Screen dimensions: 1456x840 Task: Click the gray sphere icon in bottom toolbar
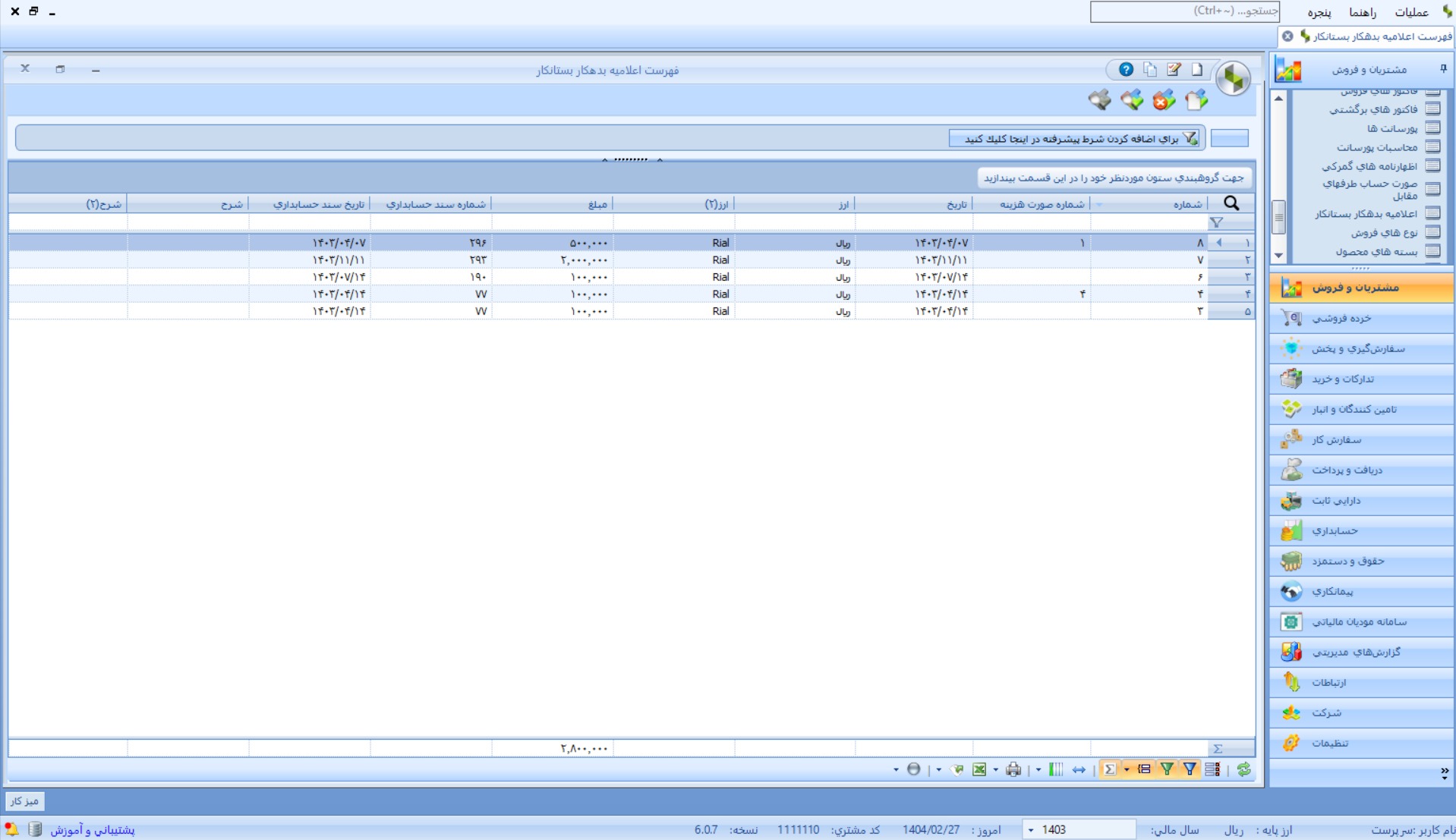tap(914, 769)
